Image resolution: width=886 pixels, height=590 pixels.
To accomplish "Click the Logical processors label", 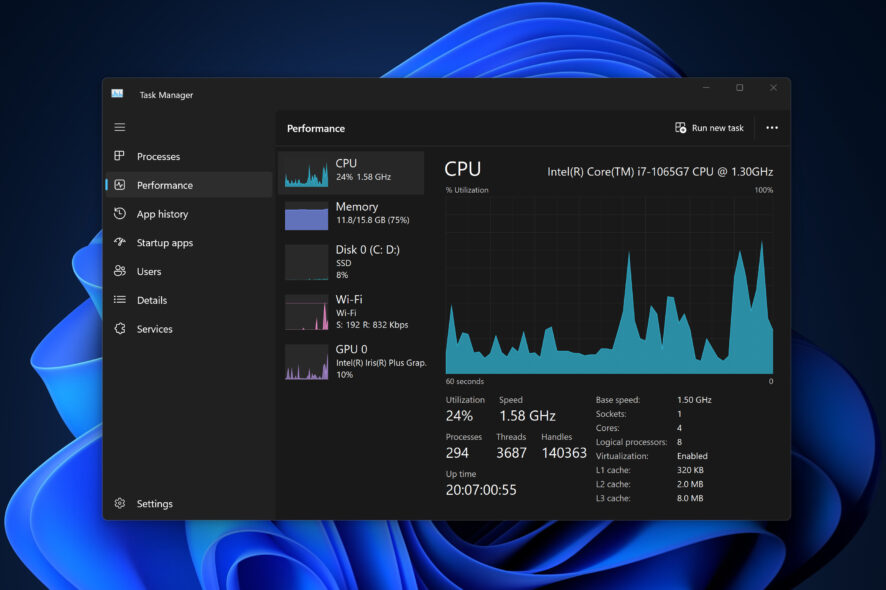I will [631, 442].
